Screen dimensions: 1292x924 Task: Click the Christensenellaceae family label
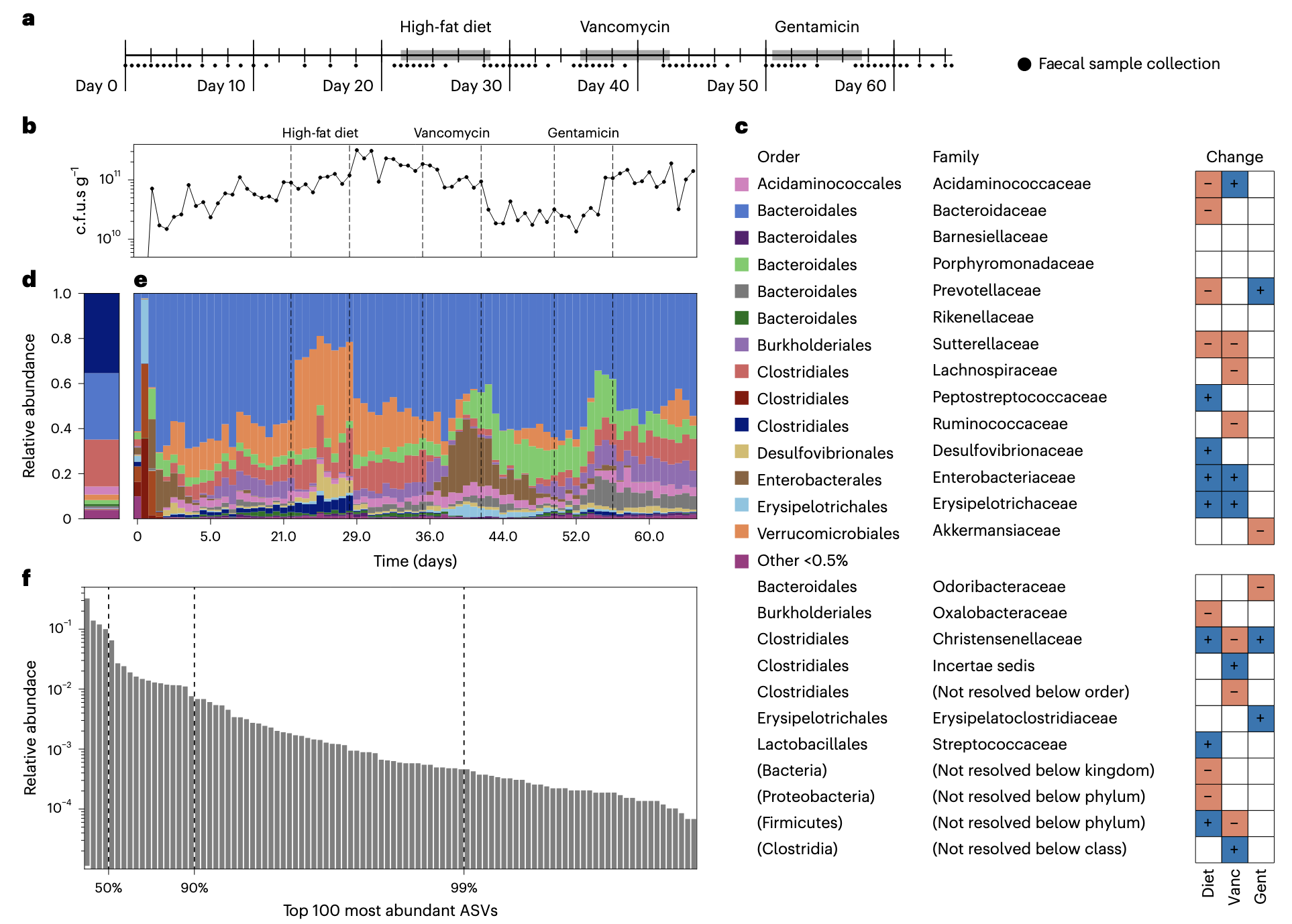click(x=1007, y=639)
